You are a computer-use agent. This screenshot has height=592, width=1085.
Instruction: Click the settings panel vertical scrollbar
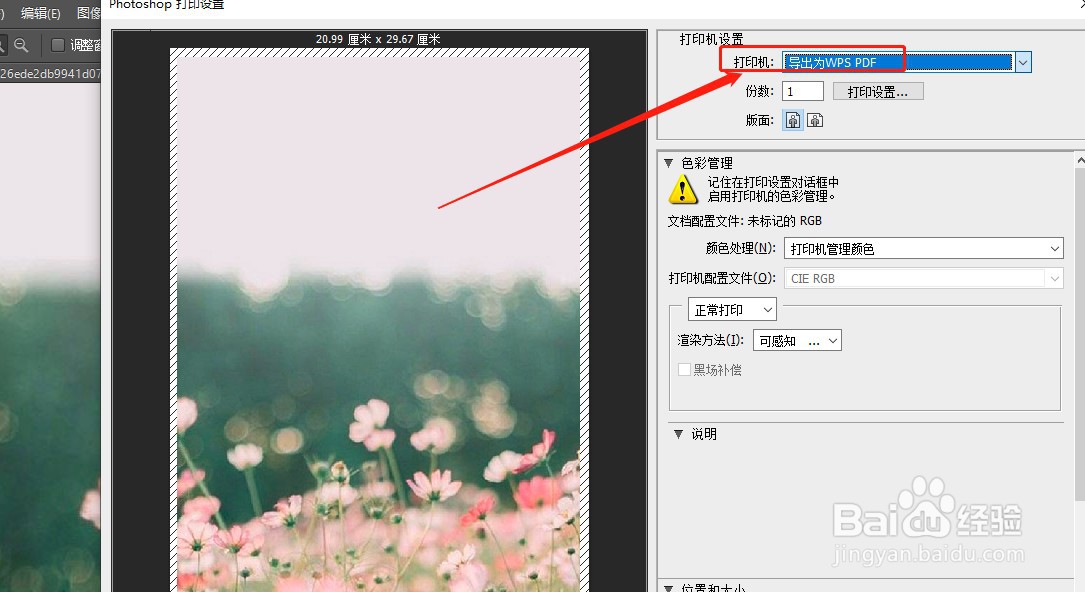click(x=1080, y=332)
